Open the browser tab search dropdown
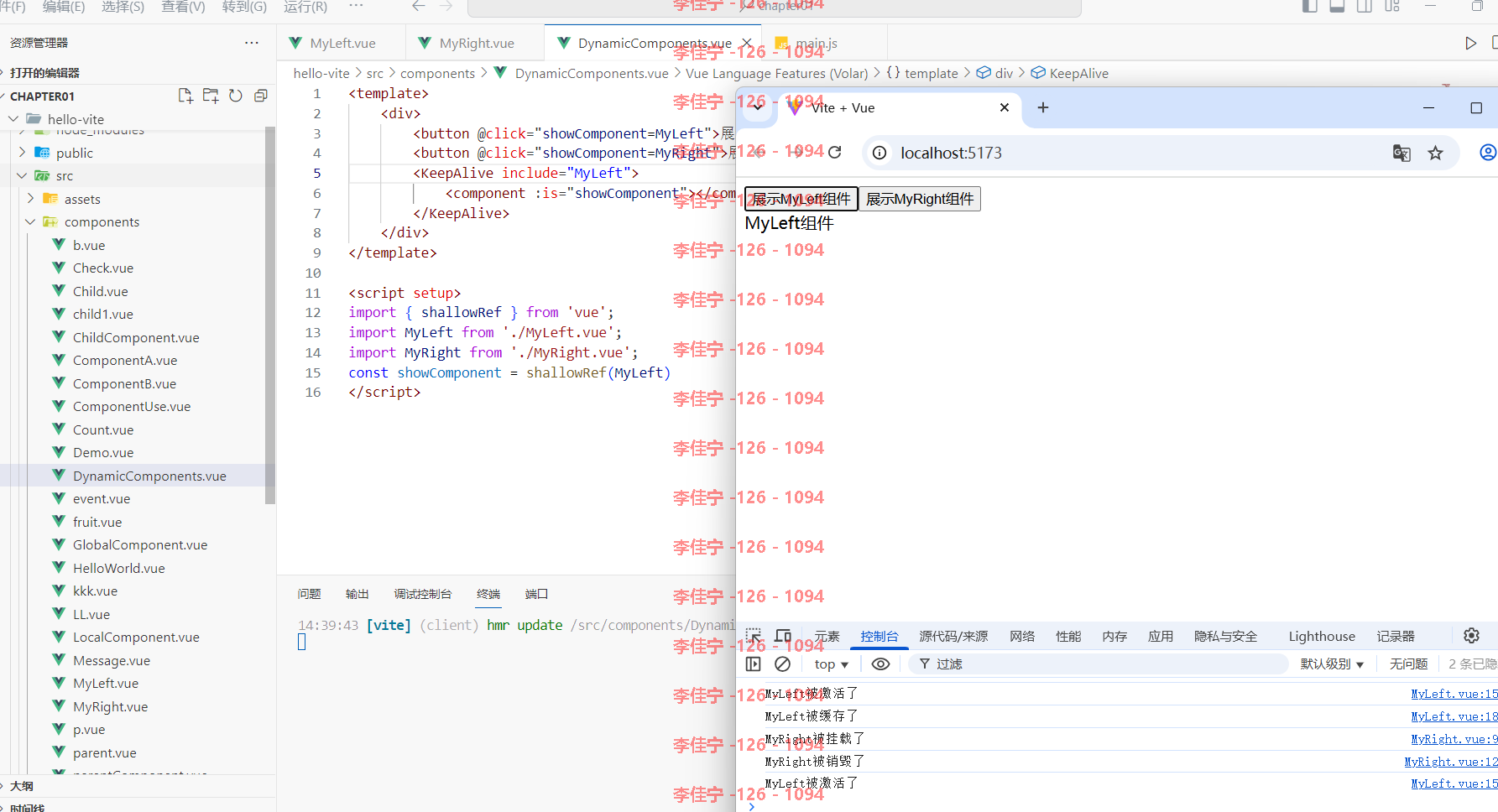 tap(758, 107)
